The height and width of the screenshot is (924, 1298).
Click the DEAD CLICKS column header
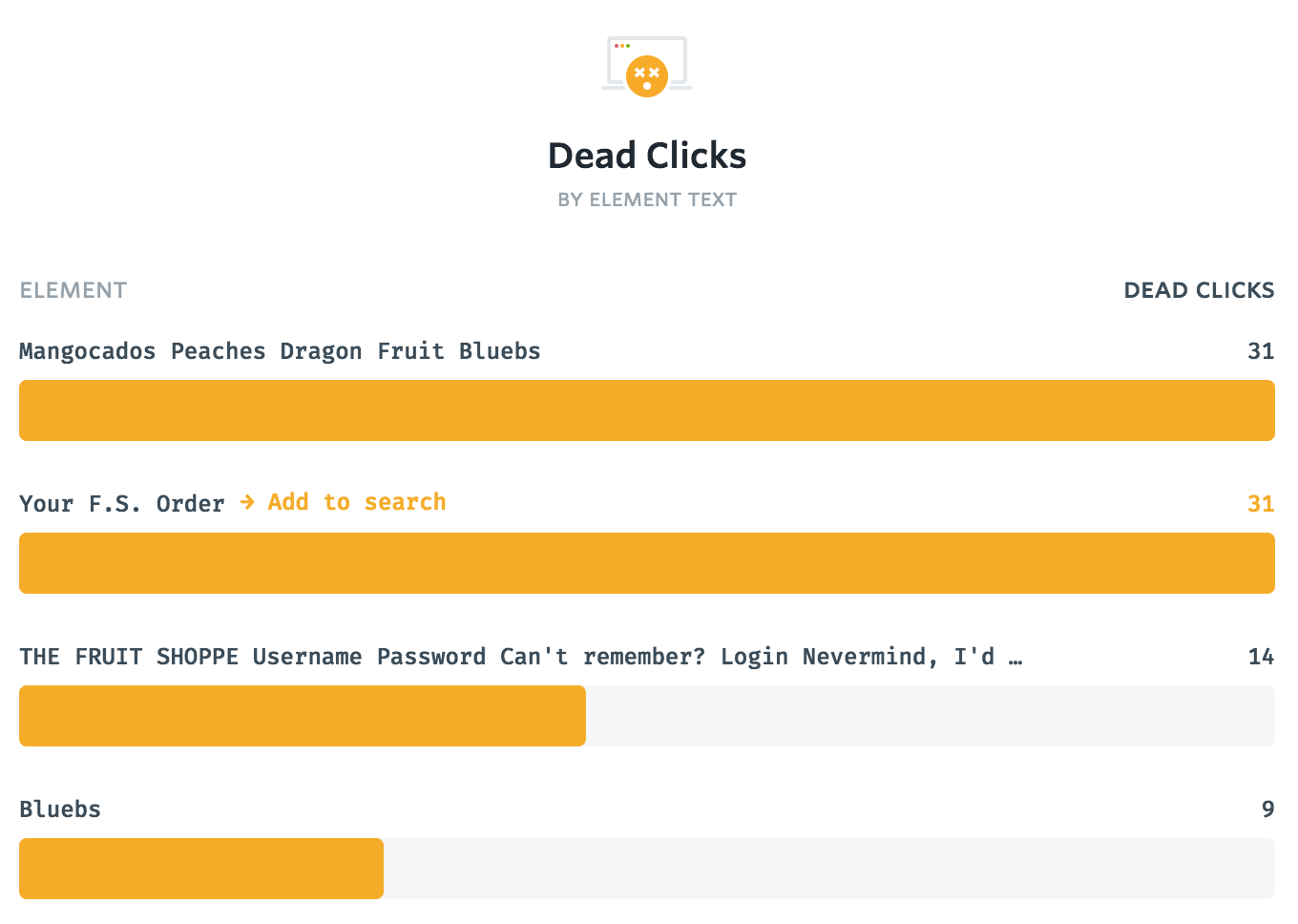pyautogui.click(x=1199, y=290)
